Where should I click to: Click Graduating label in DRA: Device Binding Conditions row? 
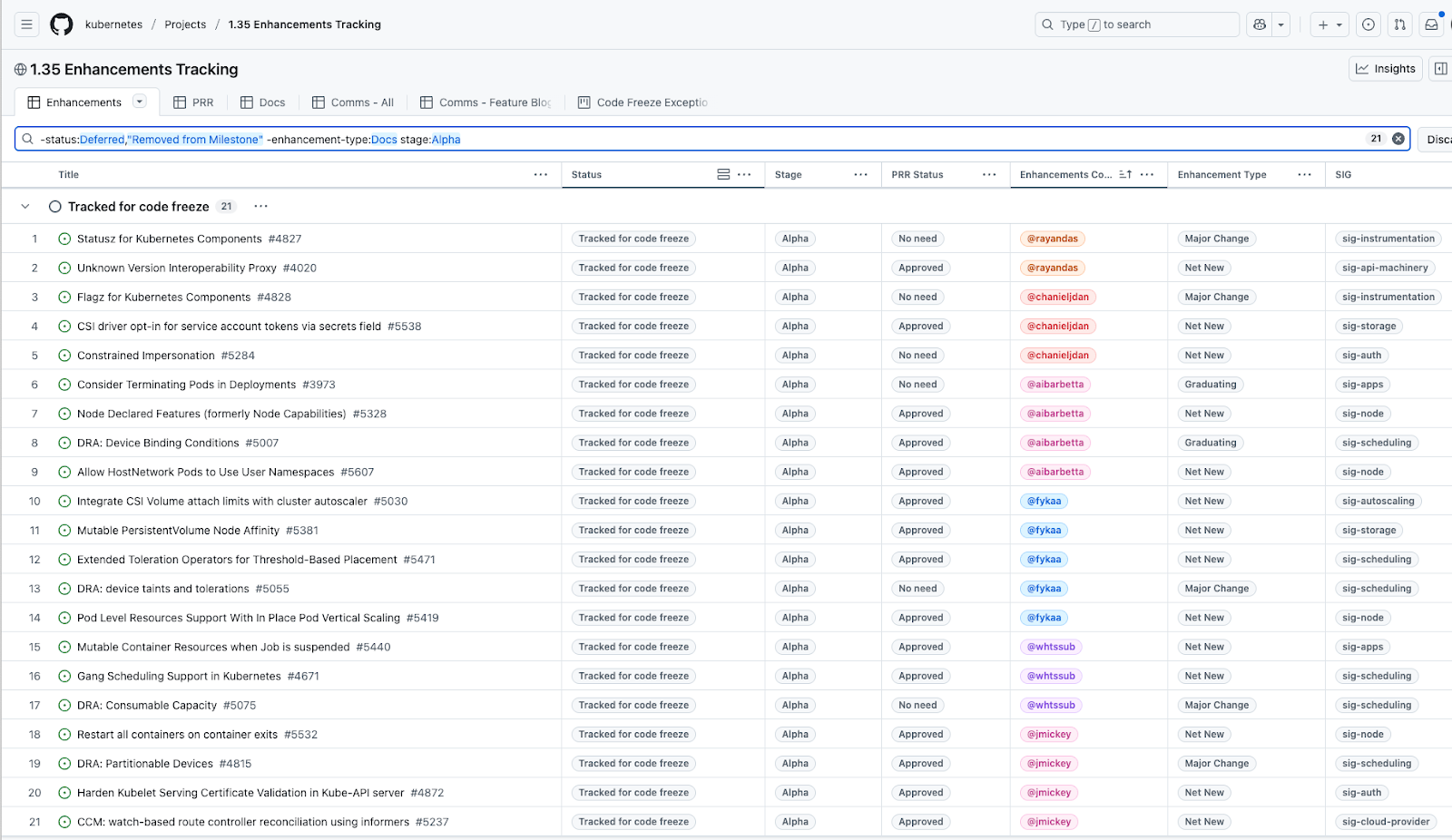(1211, 443)
